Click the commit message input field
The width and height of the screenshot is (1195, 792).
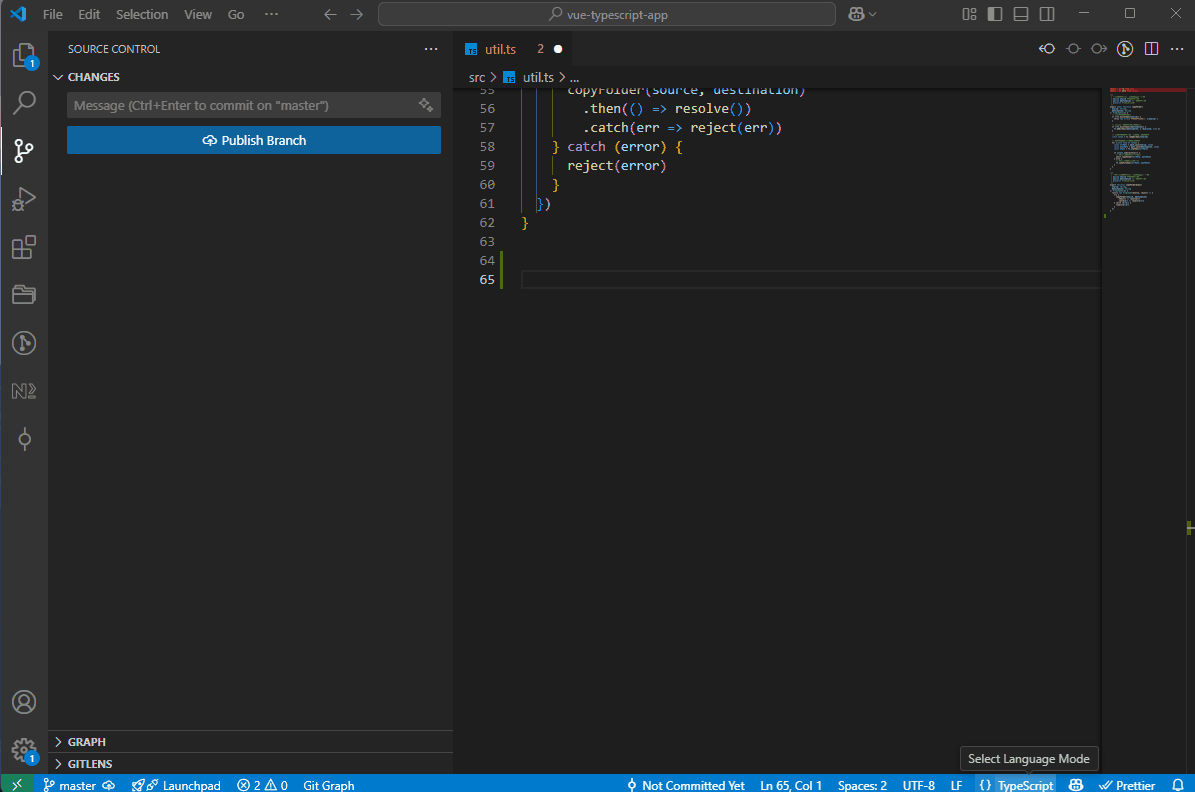click(x=244, y=105)
